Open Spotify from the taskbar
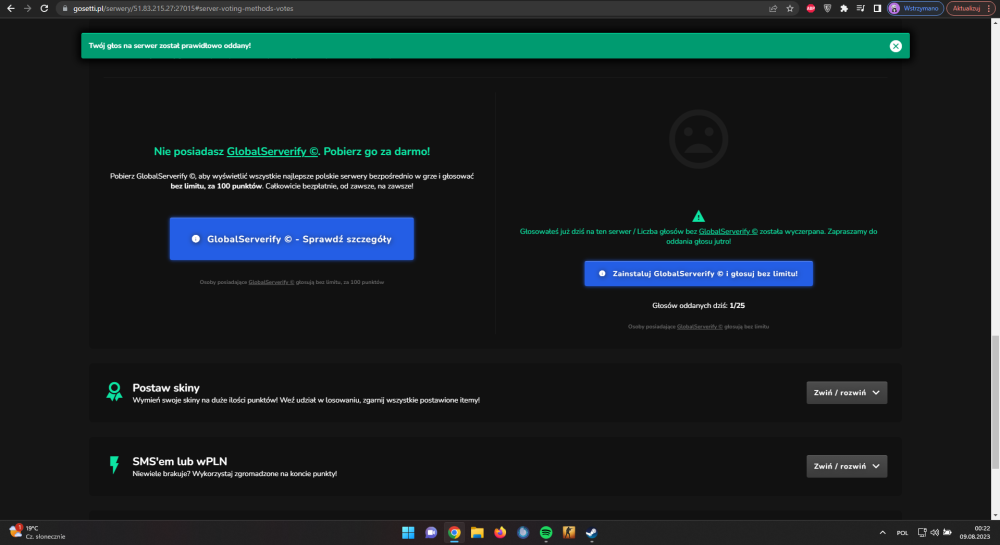 (x=546, y=532)
